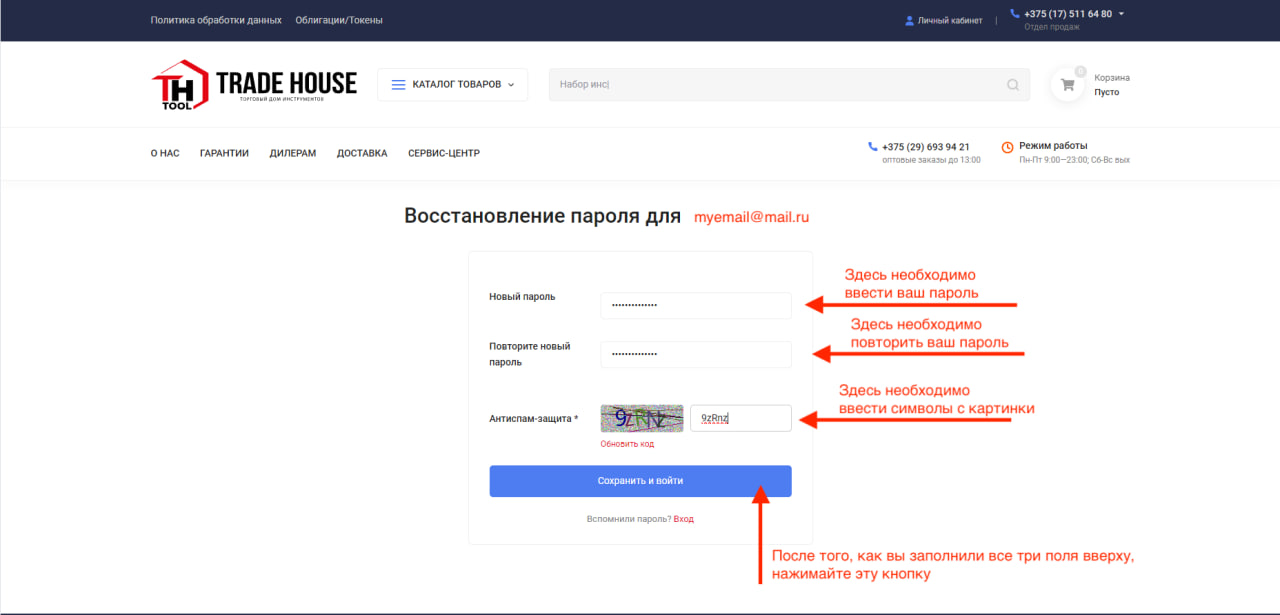Image resolution: width=1280 pixels, height=615 pixels.
Task: Click the Trade House logo
Action: point(254,85)
